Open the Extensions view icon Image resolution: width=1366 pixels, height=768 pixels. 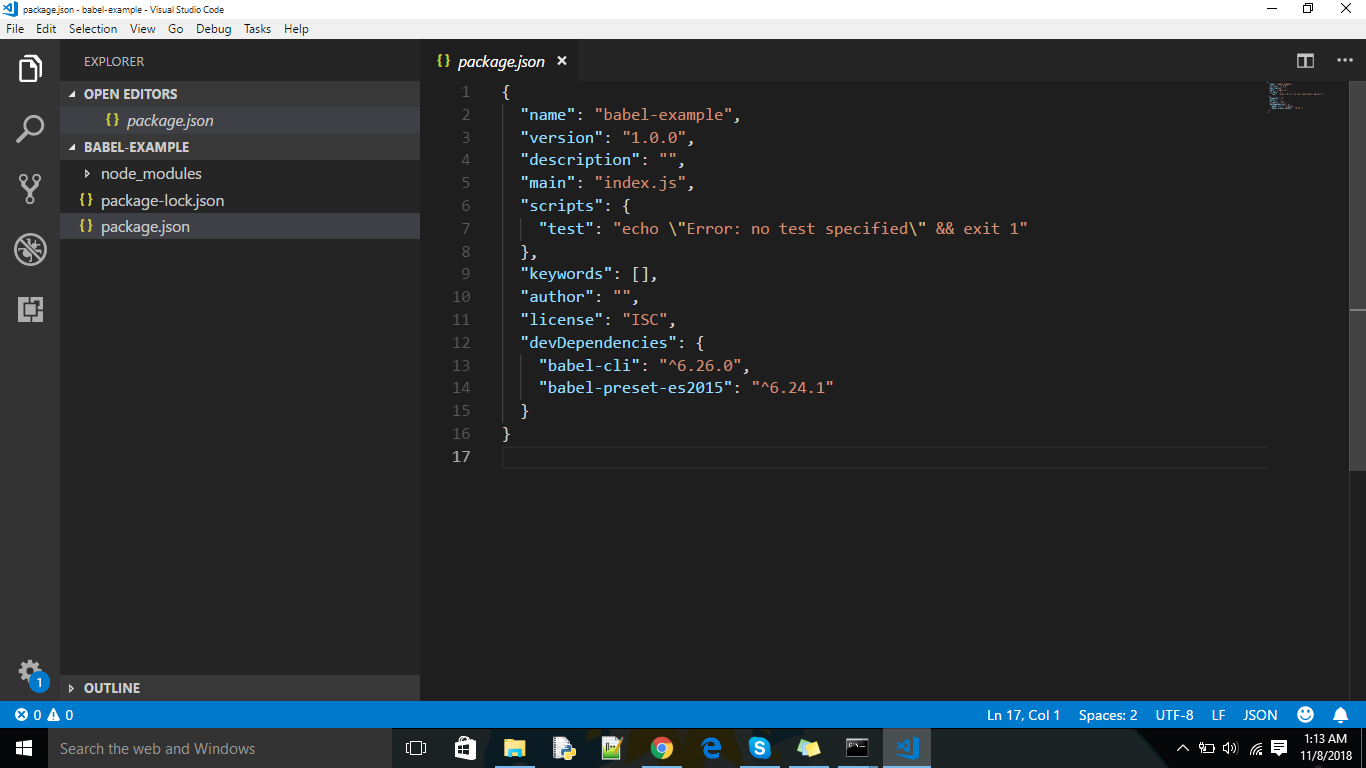click(x=30, y=309)
